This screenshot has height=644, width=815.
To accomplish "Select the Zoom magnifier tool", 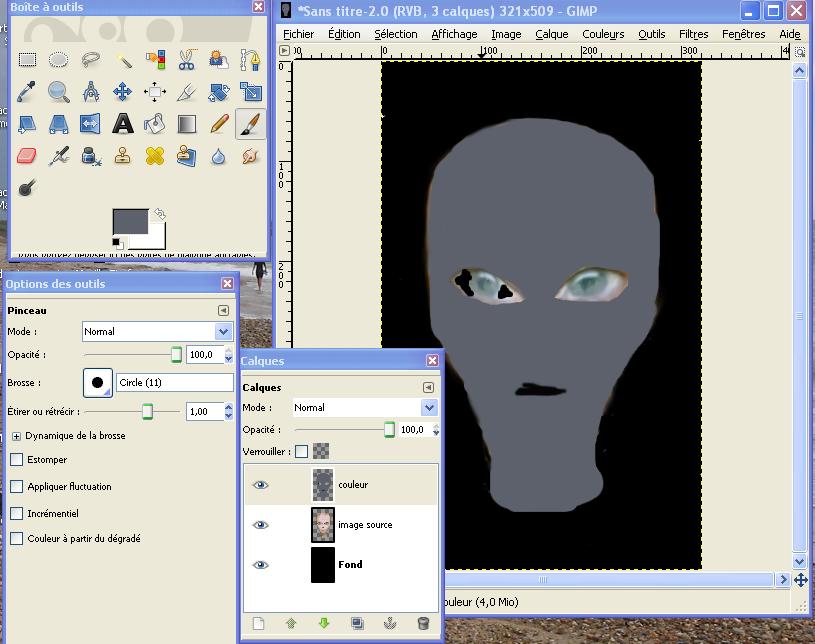I will (59, 92).
